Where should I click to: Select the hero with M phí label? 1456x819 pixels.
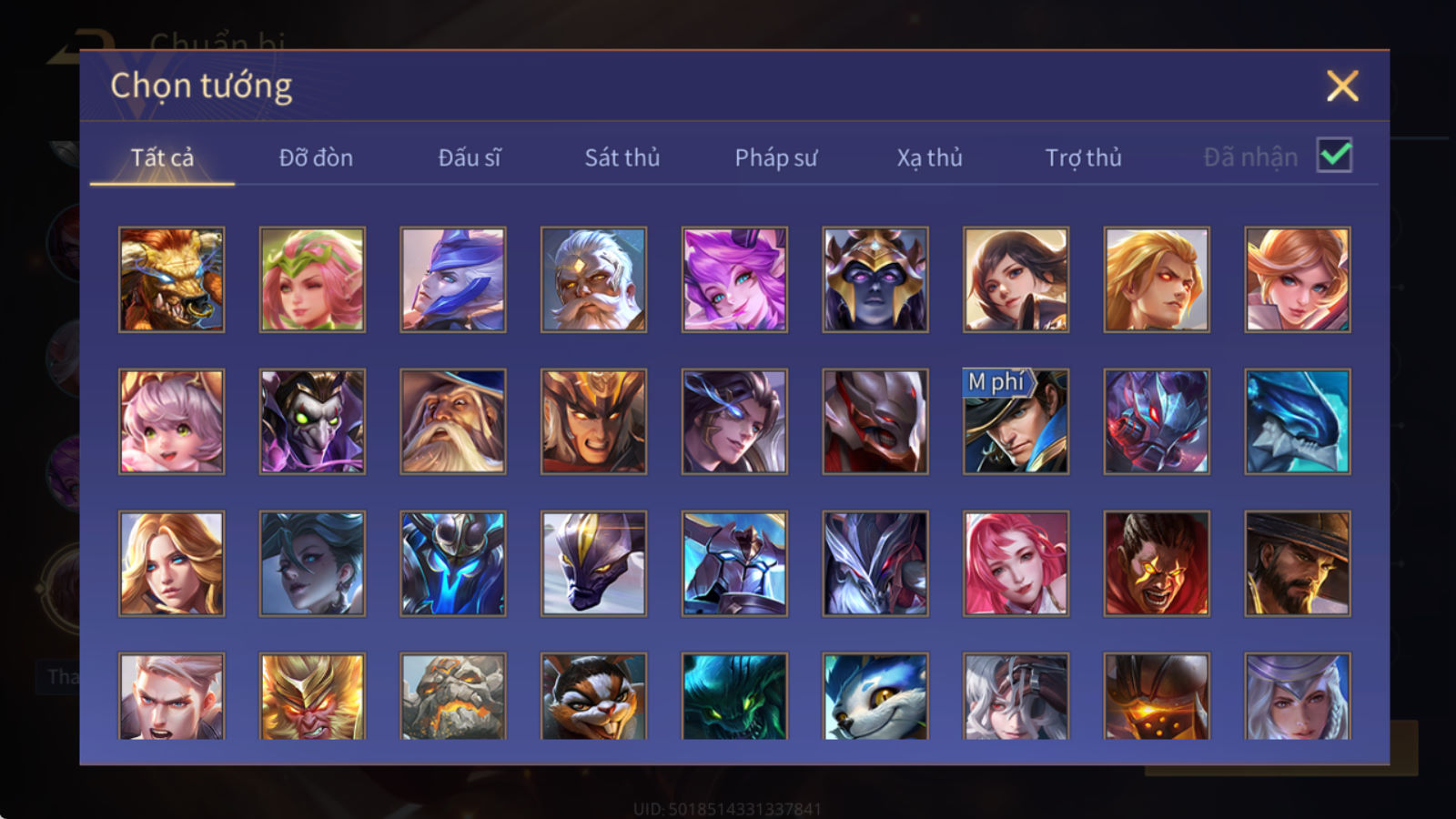point(1016,421)
